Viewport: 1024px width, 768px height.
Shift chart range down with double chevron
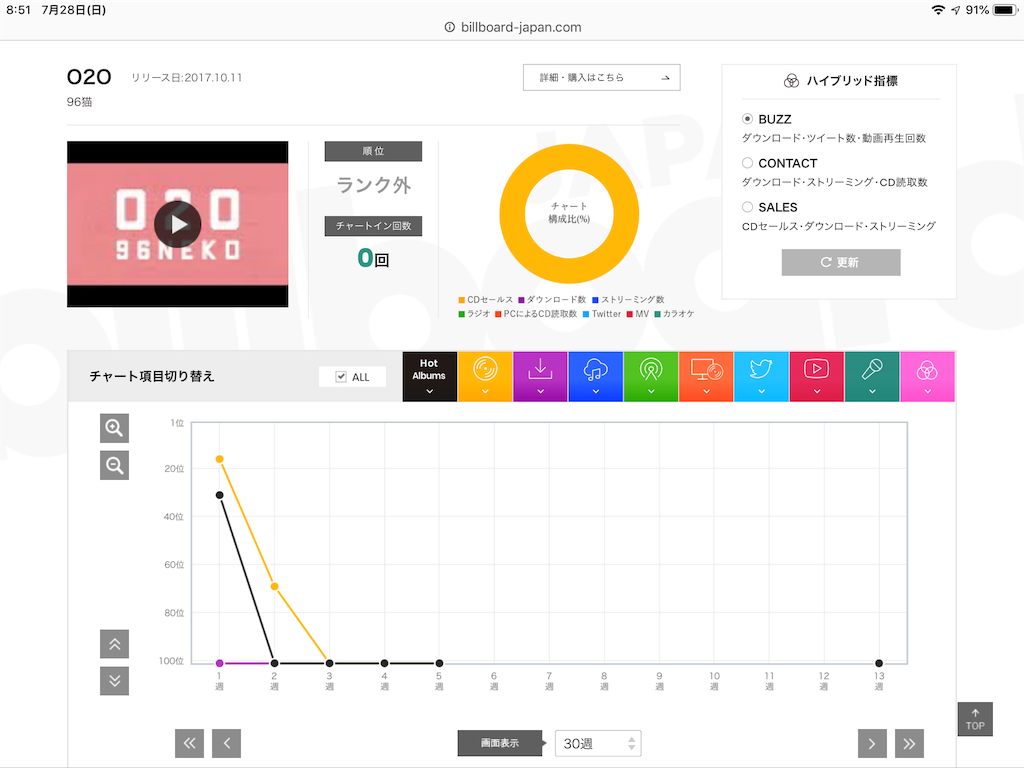point(114,681)
